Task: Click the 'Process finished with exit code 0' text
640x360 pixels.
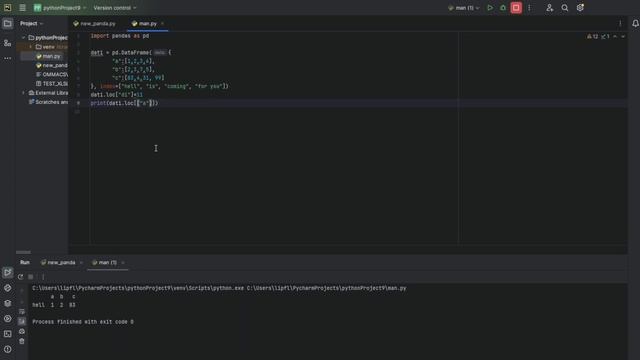Action: pyautogui.click(x=83, y=322)
